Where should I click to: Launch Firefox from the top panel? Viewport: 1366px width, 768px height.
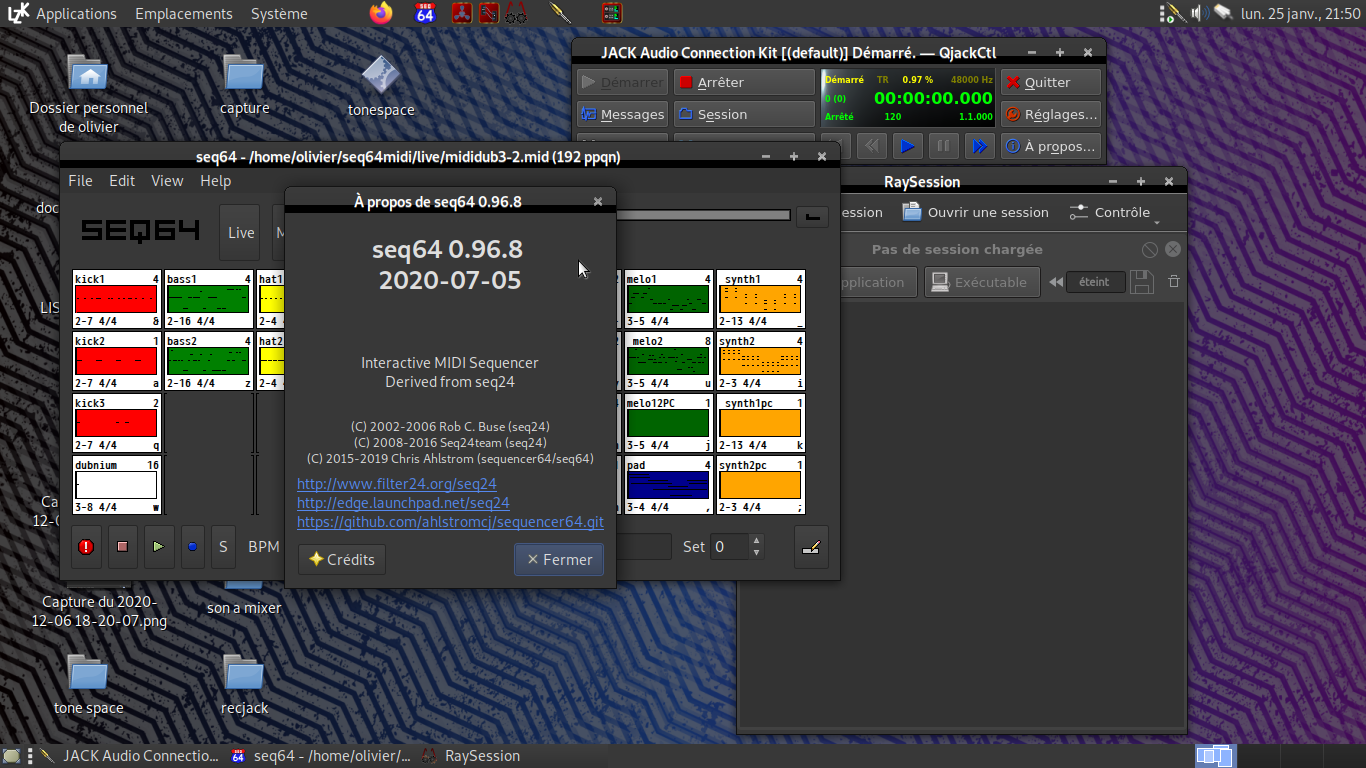click(x=381, y=13)
